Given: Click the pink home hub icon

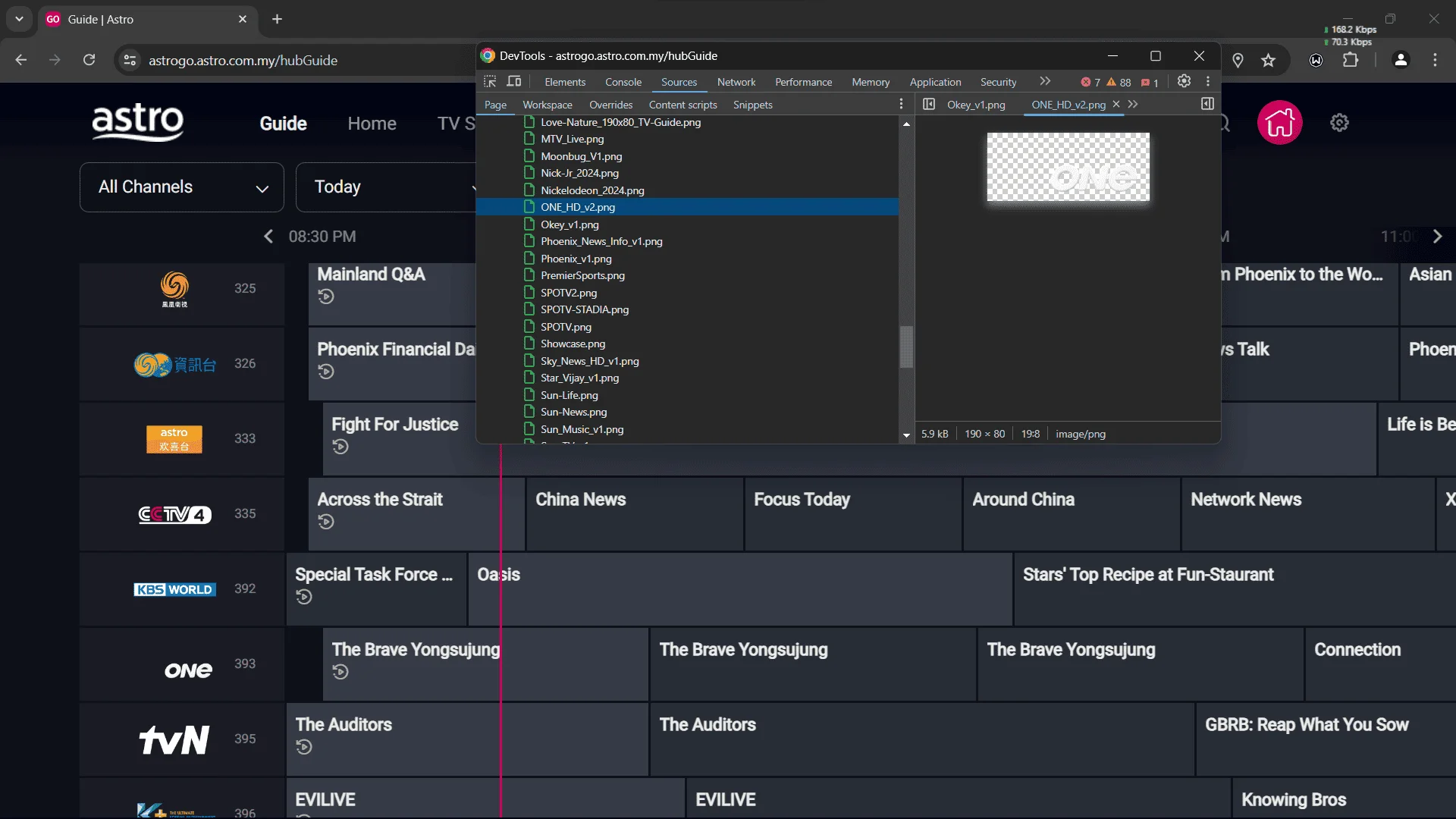Looking at the screenshot, I should point(1279,122).
